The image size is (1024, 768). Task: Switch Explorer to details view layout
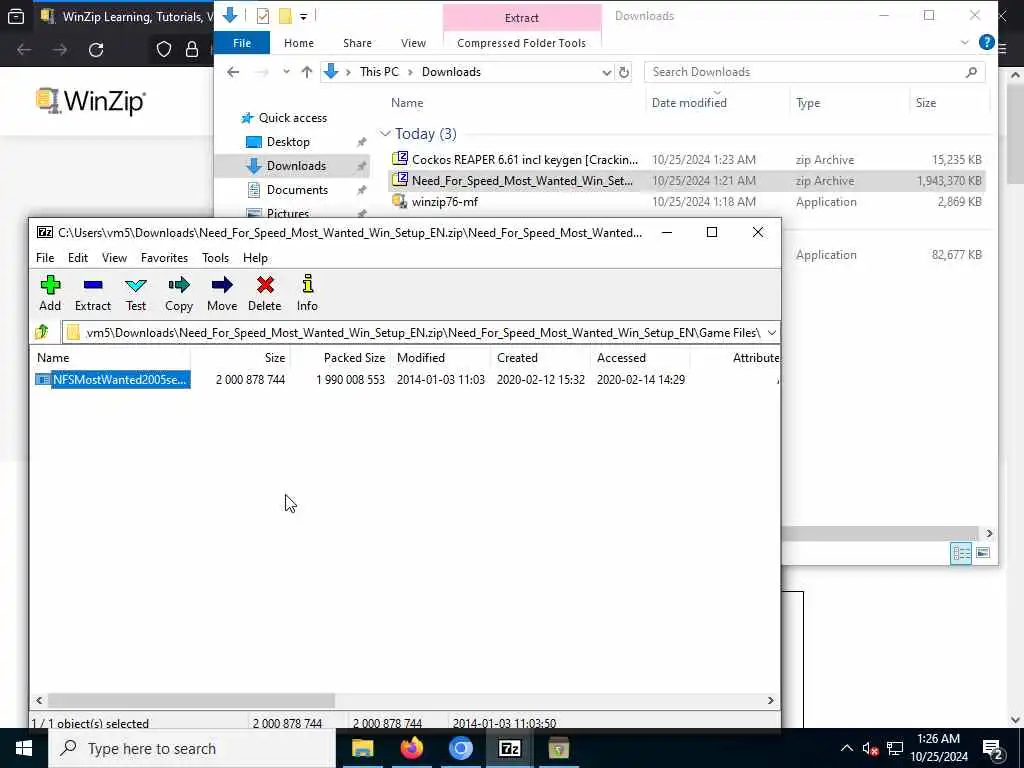[961, 553]
